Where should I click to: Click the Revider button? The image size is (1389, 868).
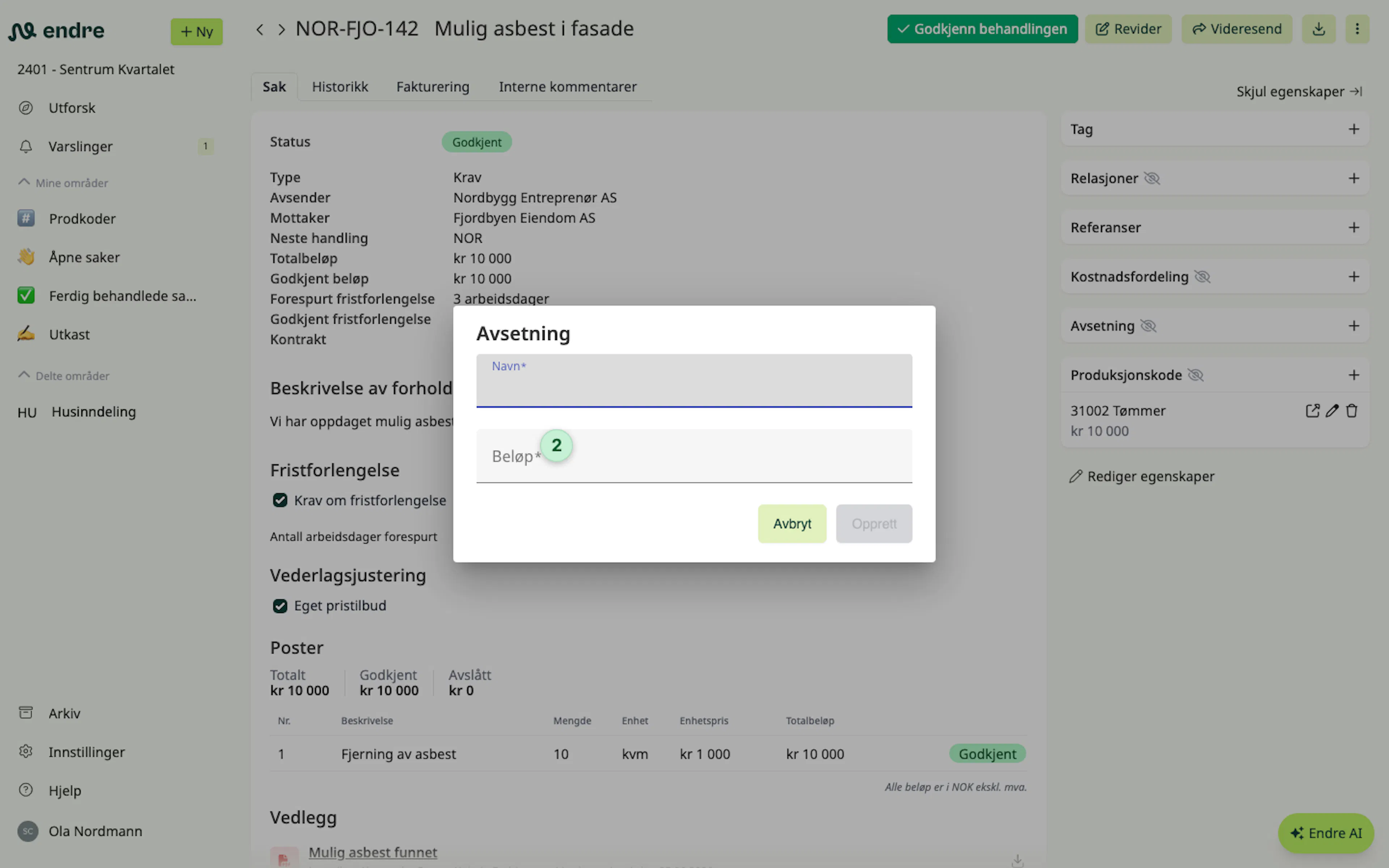[1128, 29]
